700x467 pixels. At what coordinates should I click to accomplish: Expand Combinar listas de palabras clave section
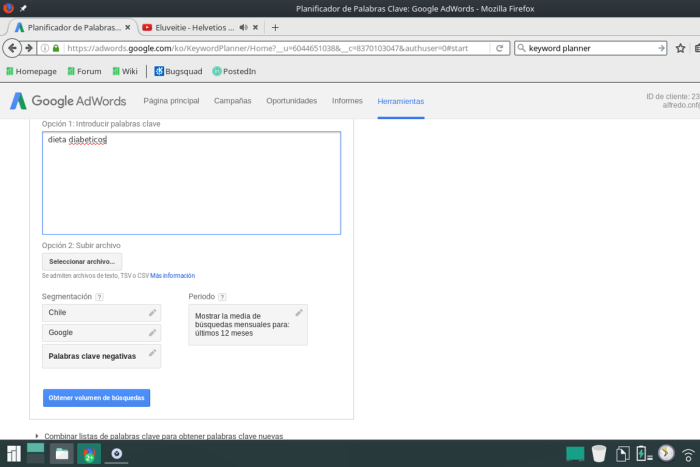(163, 436)
